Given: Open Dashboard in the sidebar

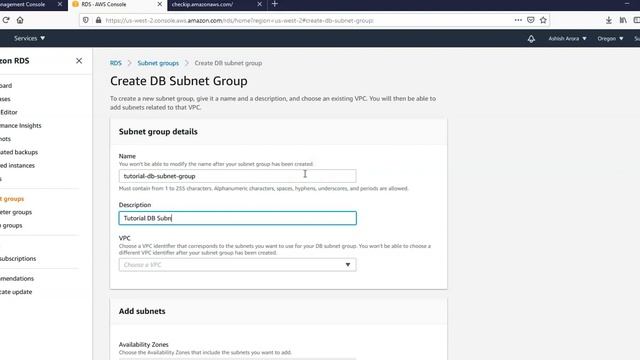Looking at the screenshot, I should [6, 86].
